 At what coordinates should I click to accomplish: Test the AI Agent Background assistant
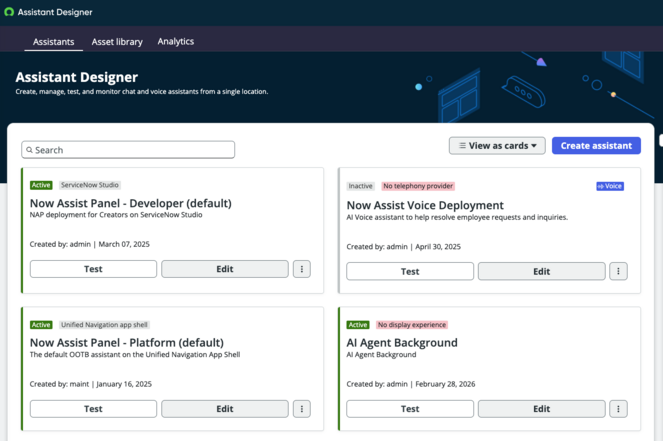(410, 409)
